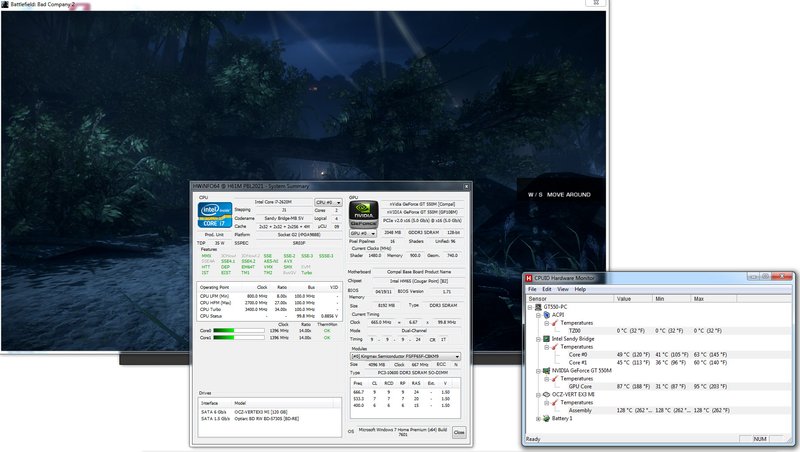Close the HWiNFO64 System Summary window via X
Image resolution: width=800 pixels, height=452 pixels.
pyautogui.click(x=466, y=187)
